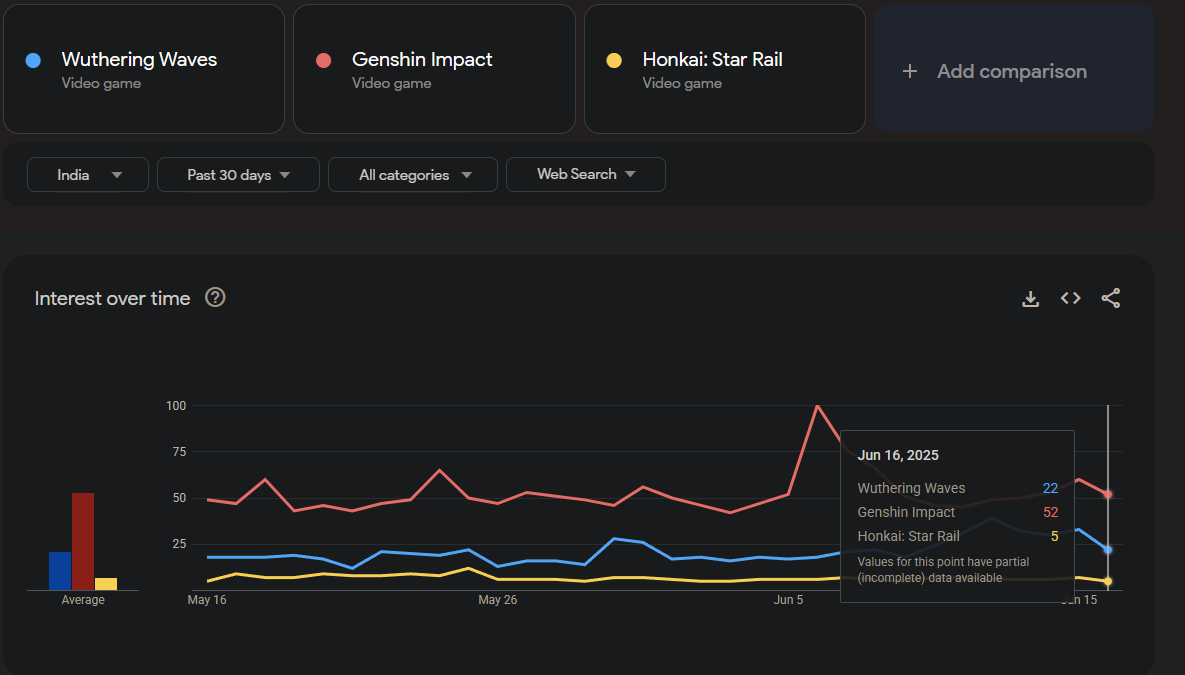Click the Interest over time heading
Image resolution: width=1185 pixels, height=675 pixels.
(113, 299)
